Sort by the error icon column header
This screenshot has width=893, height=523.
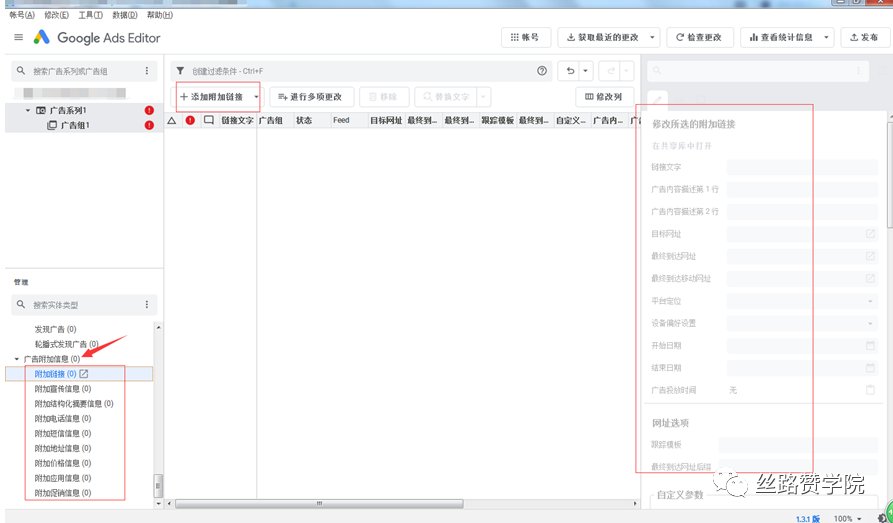pyautogui.click(x=190, y=120)
